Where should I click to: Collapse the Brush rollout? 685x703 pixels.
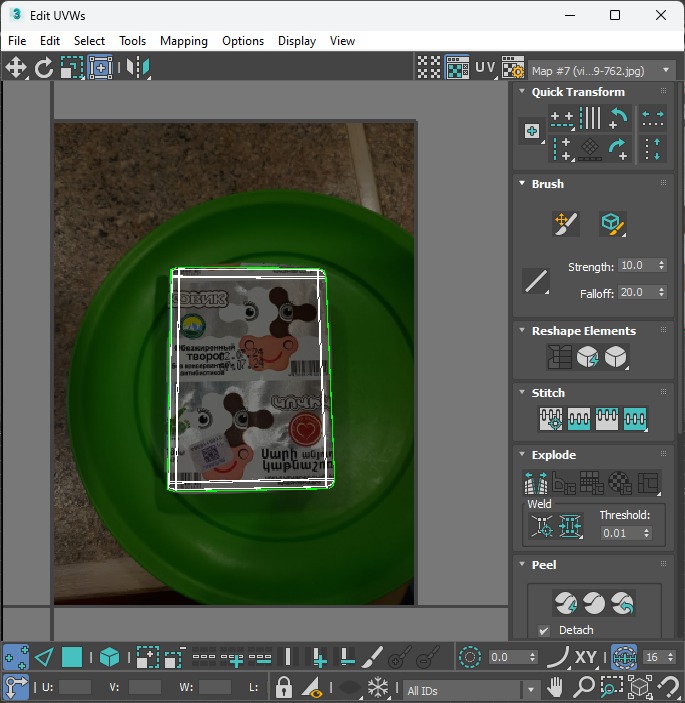pyautogui.click(x=522, y=183)
